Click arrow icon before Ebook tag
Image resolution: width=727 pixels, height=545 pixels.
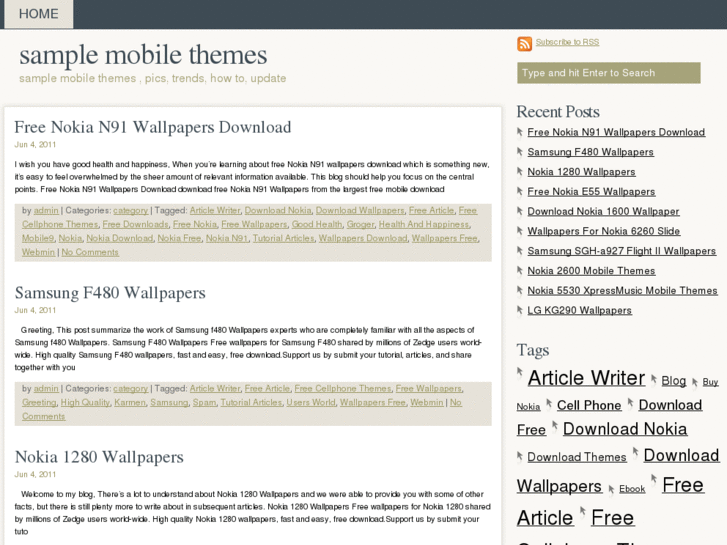612,489
